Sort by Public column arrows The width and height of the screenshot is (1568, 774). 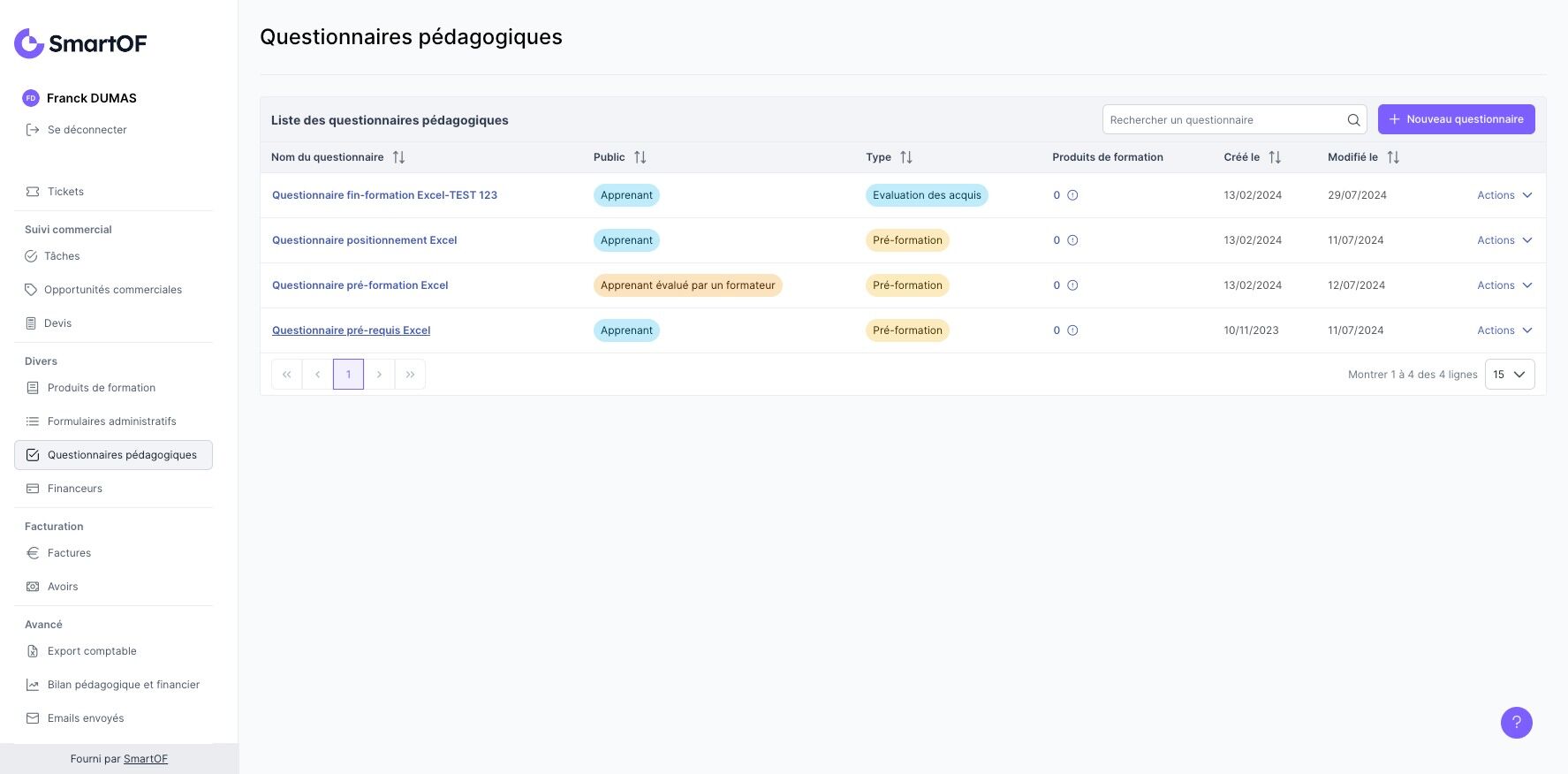(640, 157)
